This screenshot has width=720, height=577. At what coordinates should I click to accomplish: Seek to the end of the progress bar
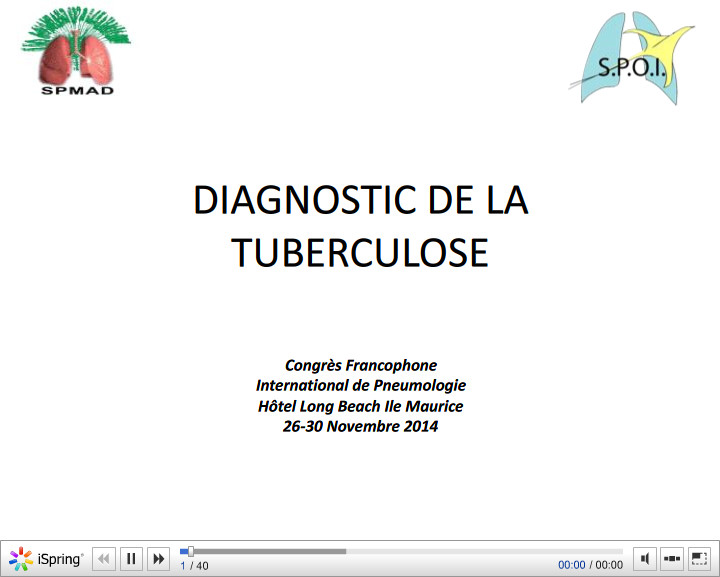tap(621, 551)
